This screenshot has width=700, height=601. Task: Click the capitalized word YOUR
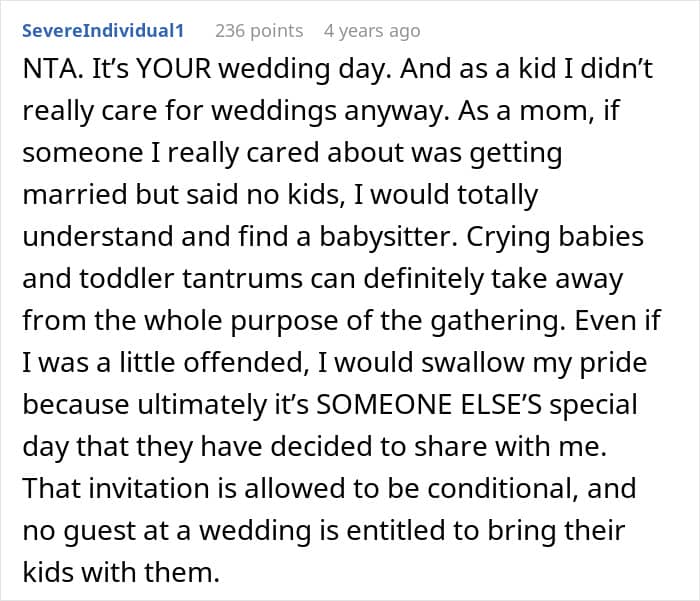point(174,69)
